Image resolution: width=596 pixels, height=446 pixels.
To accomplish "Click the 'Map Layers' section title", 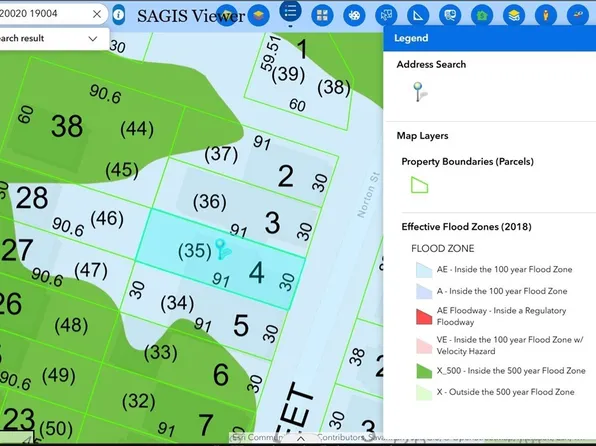I will [422, 136].
